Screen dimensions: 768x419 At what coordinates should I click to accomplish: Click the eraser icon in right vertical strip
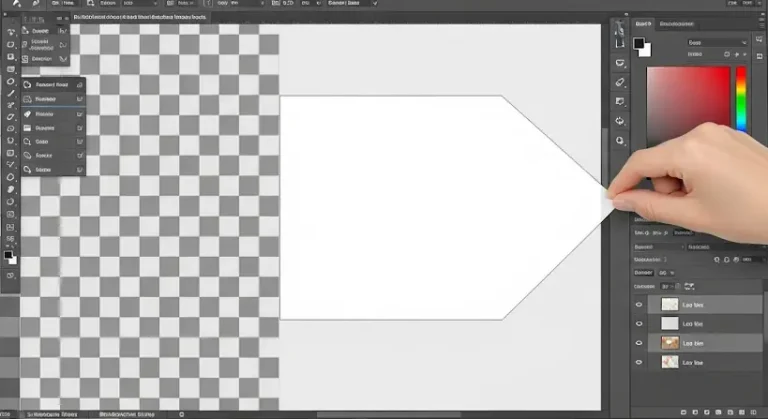pos(619,82)
